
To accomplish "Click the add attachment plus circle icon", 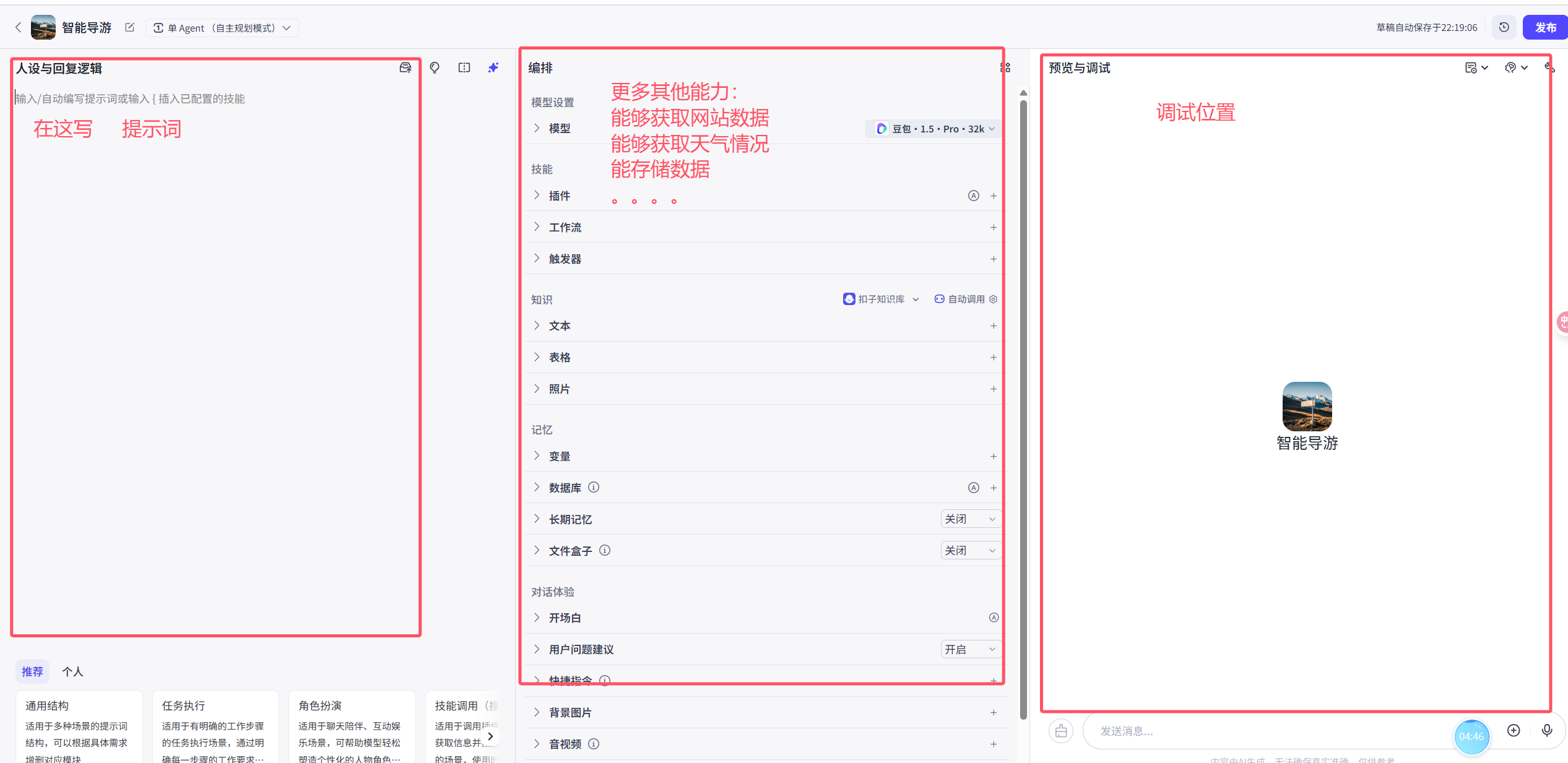I will pyautogui.click(x=1514, y=730).
